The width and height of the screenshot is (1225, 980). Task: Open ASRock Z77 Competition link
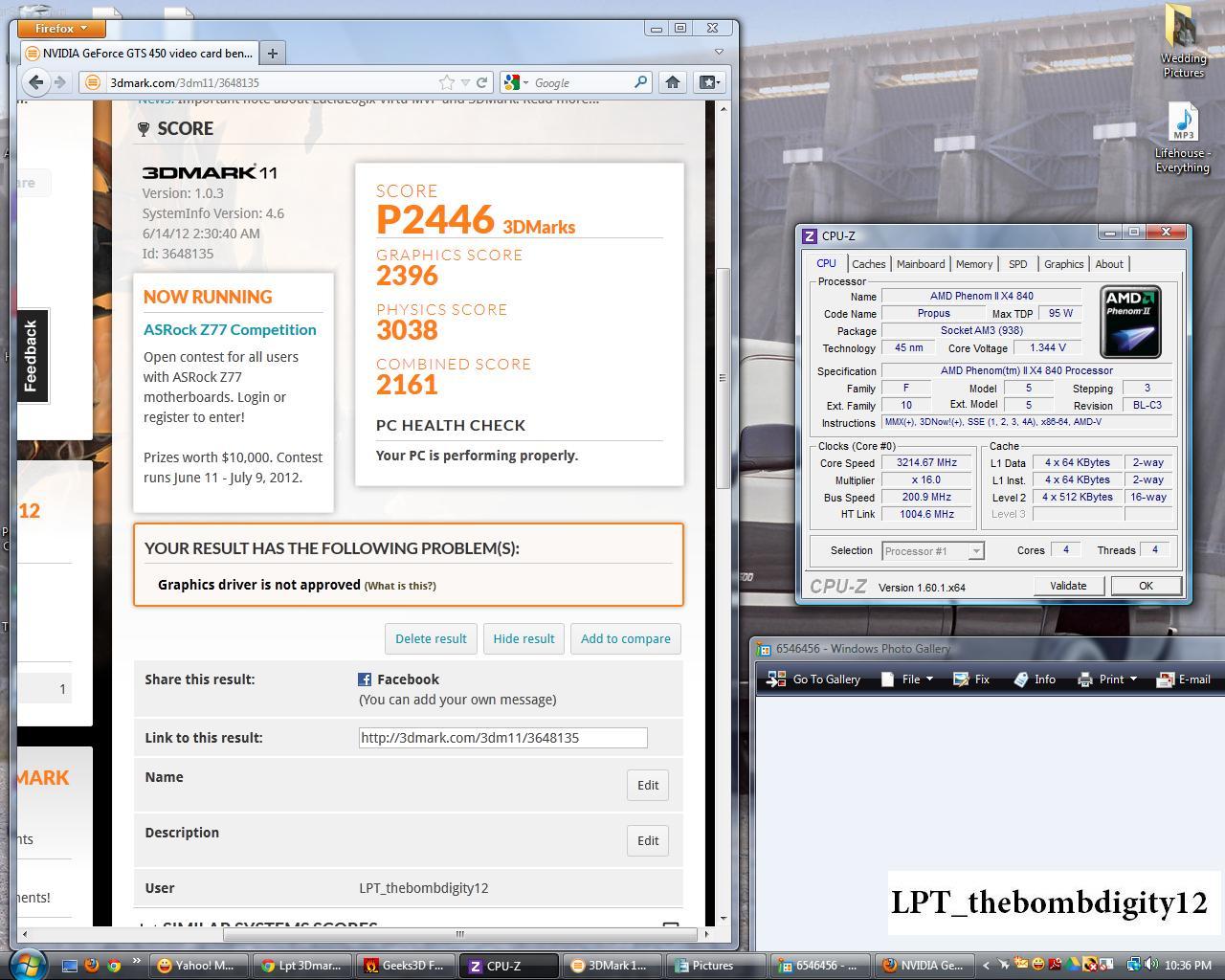[x=230, y=329]
